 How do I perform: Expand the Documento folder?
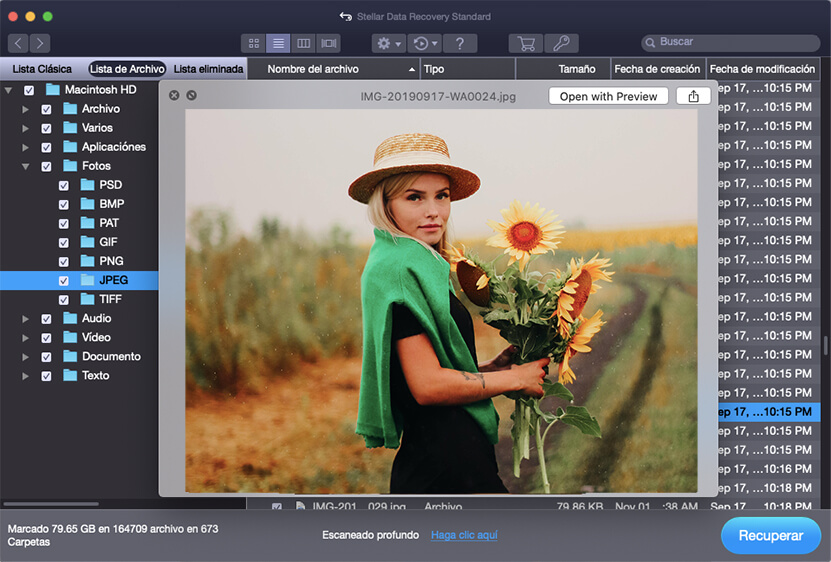[x=25, y=357]
